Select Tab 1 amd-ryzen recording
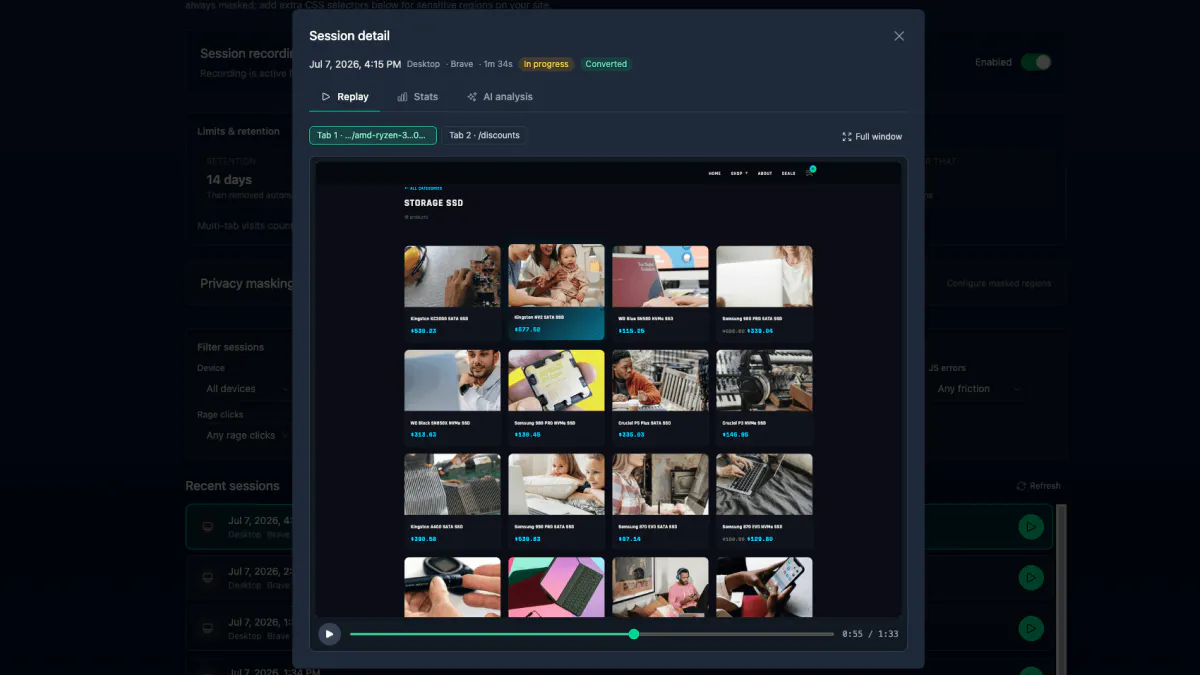The width and height of the screenshot is (1200, 675). (x=373, y=135)
